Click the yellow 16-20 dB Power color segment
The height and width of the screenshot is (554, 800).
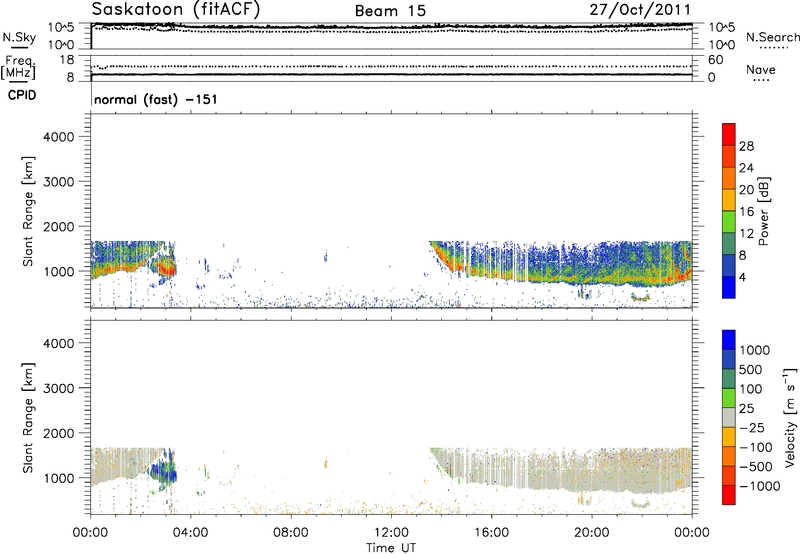(729, 200)
